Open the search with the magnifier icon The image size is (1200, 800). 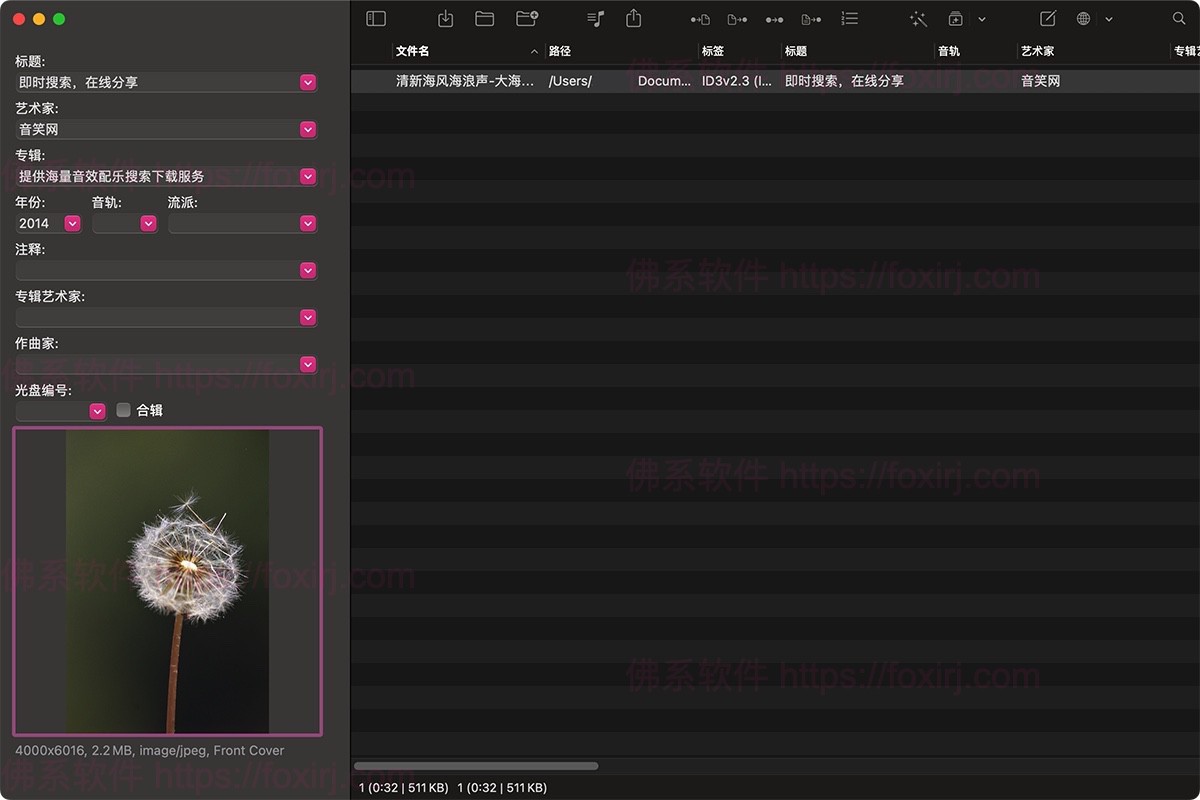(1179, 18)
